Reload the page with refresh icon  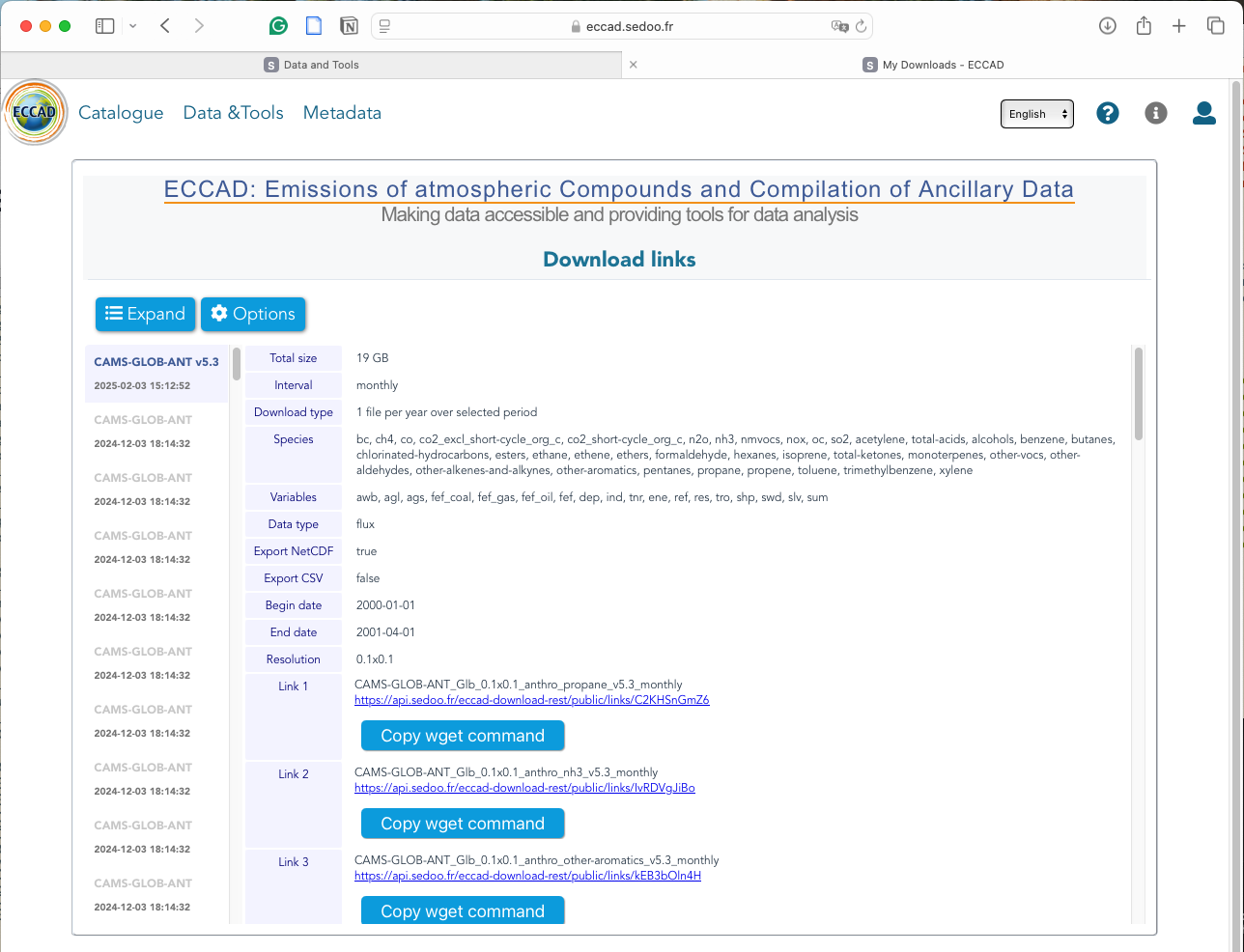(x=862, y=26)
